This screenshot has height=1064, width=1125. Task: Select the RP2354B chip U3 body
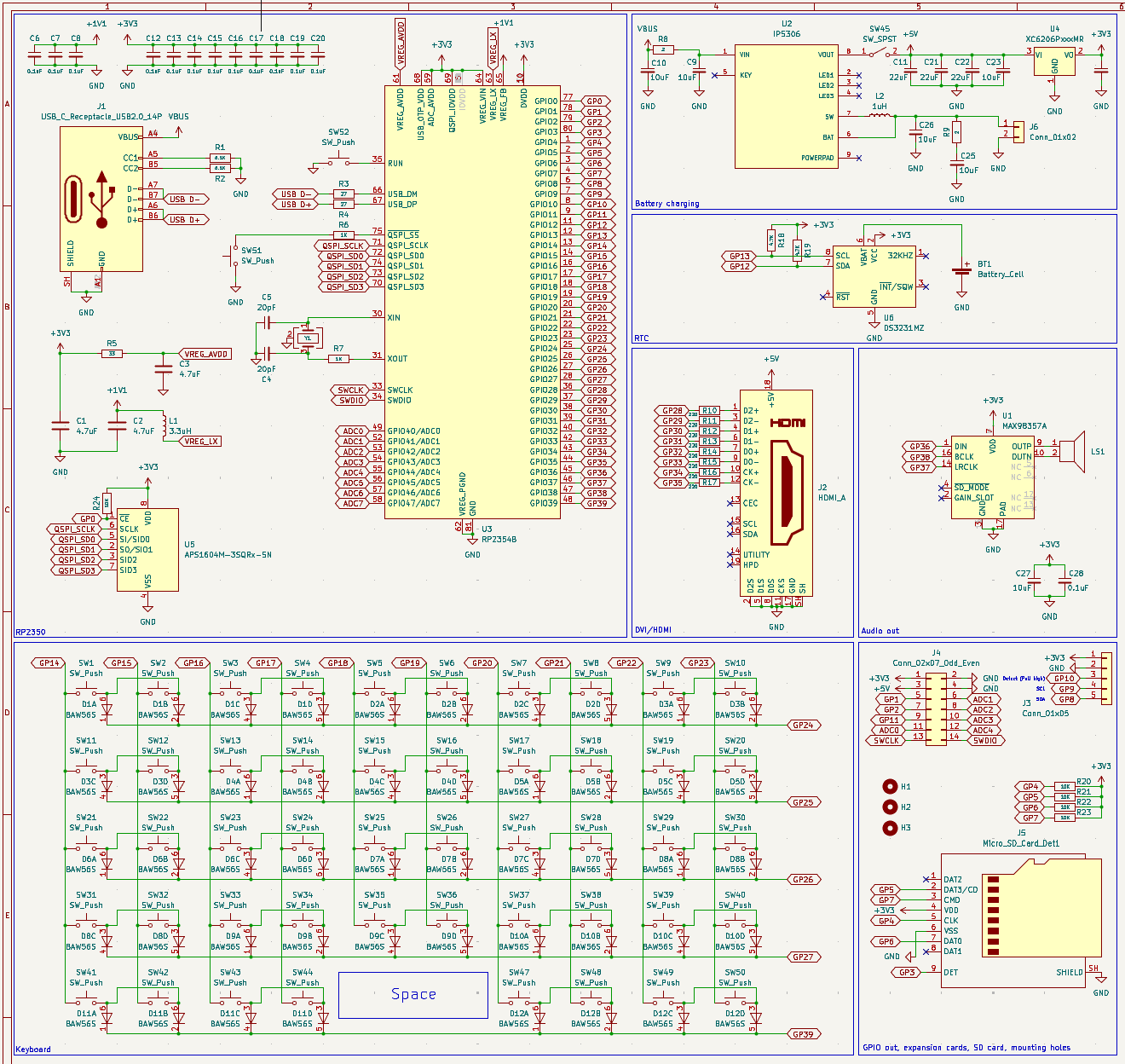[472, 302]
